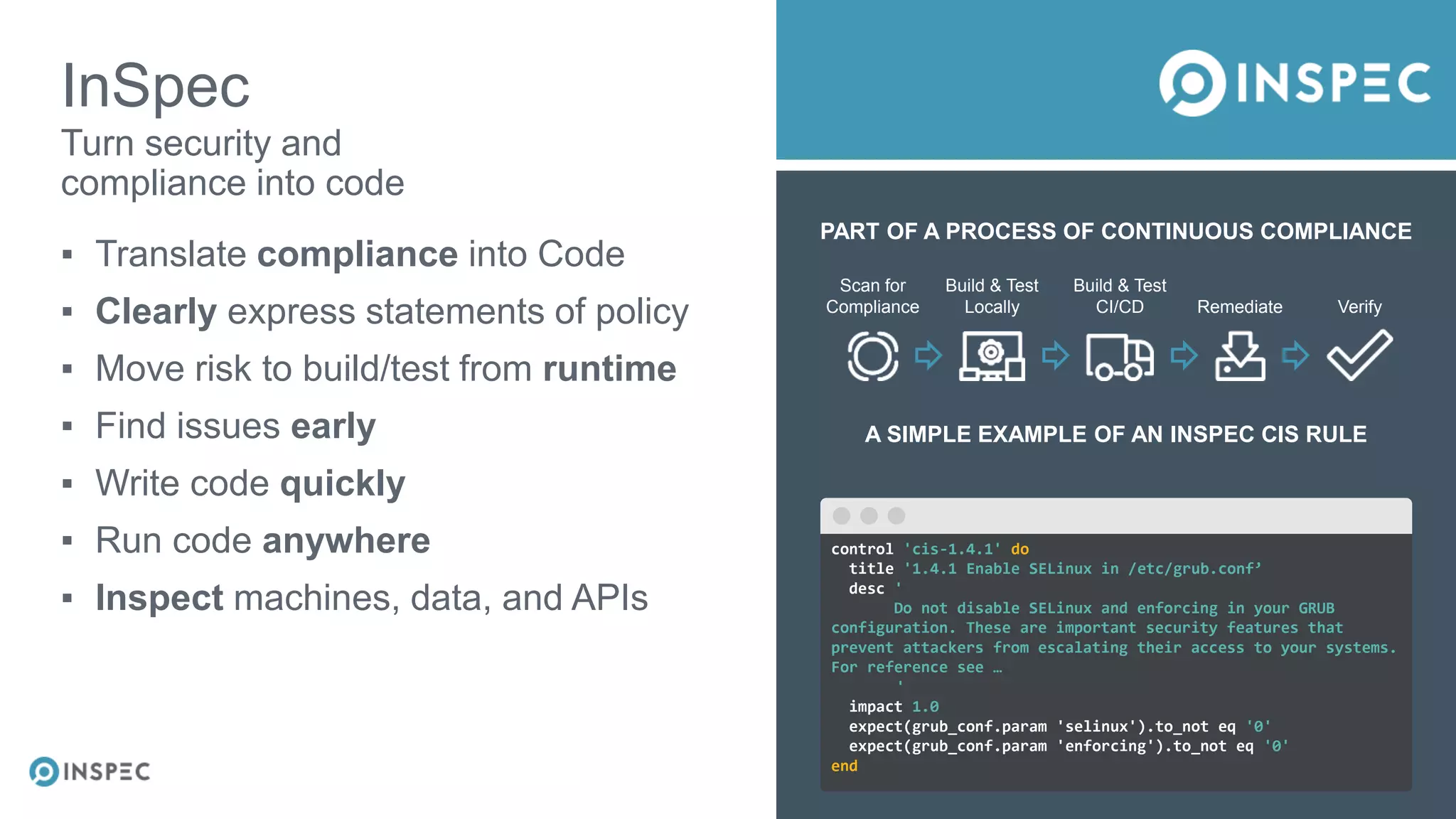The width and height of the screenshot is (1456, 819).
Task: Click the Build & Test CI/CD truck icon
Action: (x=1120, y=357)
